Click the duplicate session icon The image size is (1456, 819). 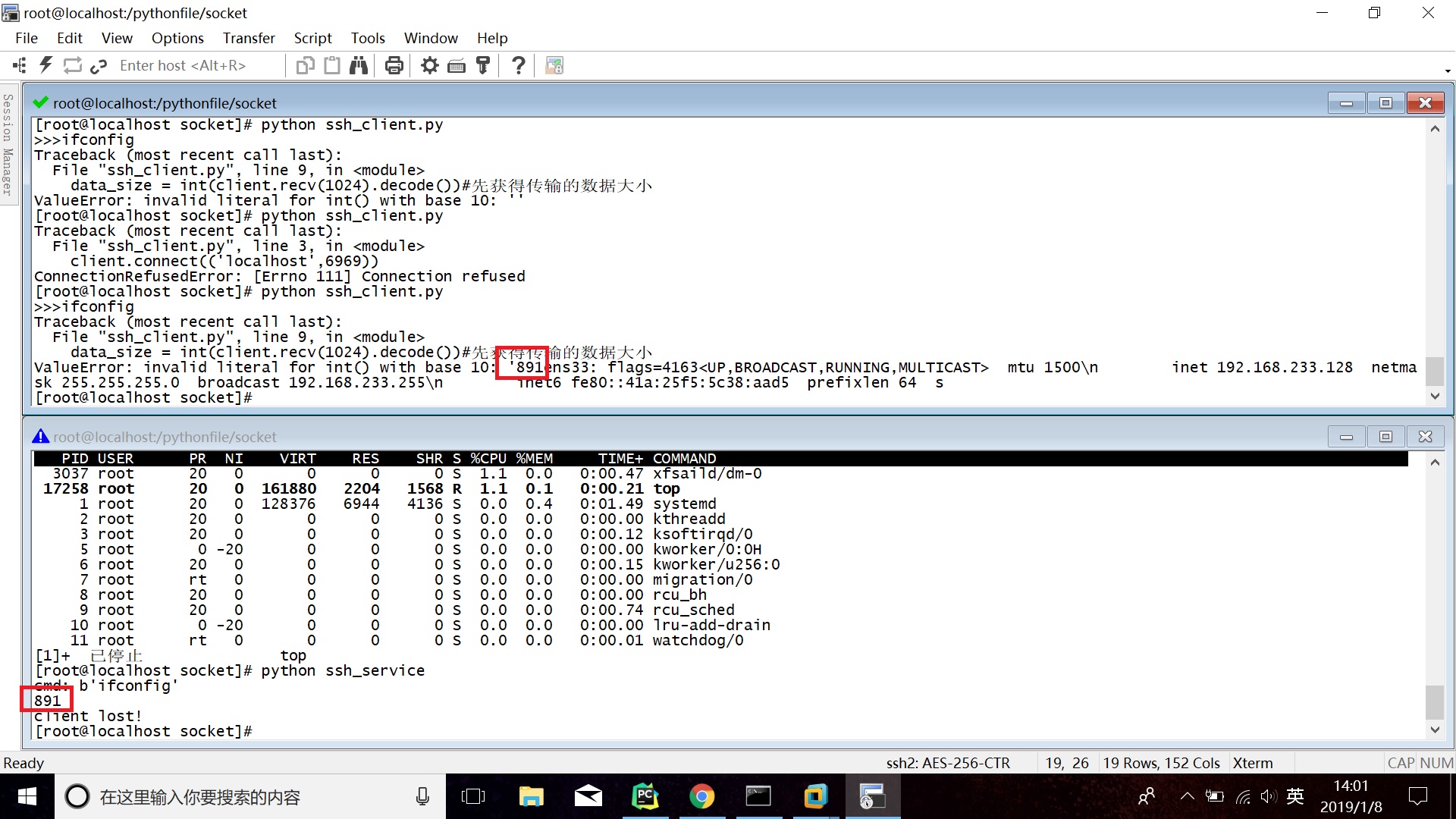click(x=307, y=65)
